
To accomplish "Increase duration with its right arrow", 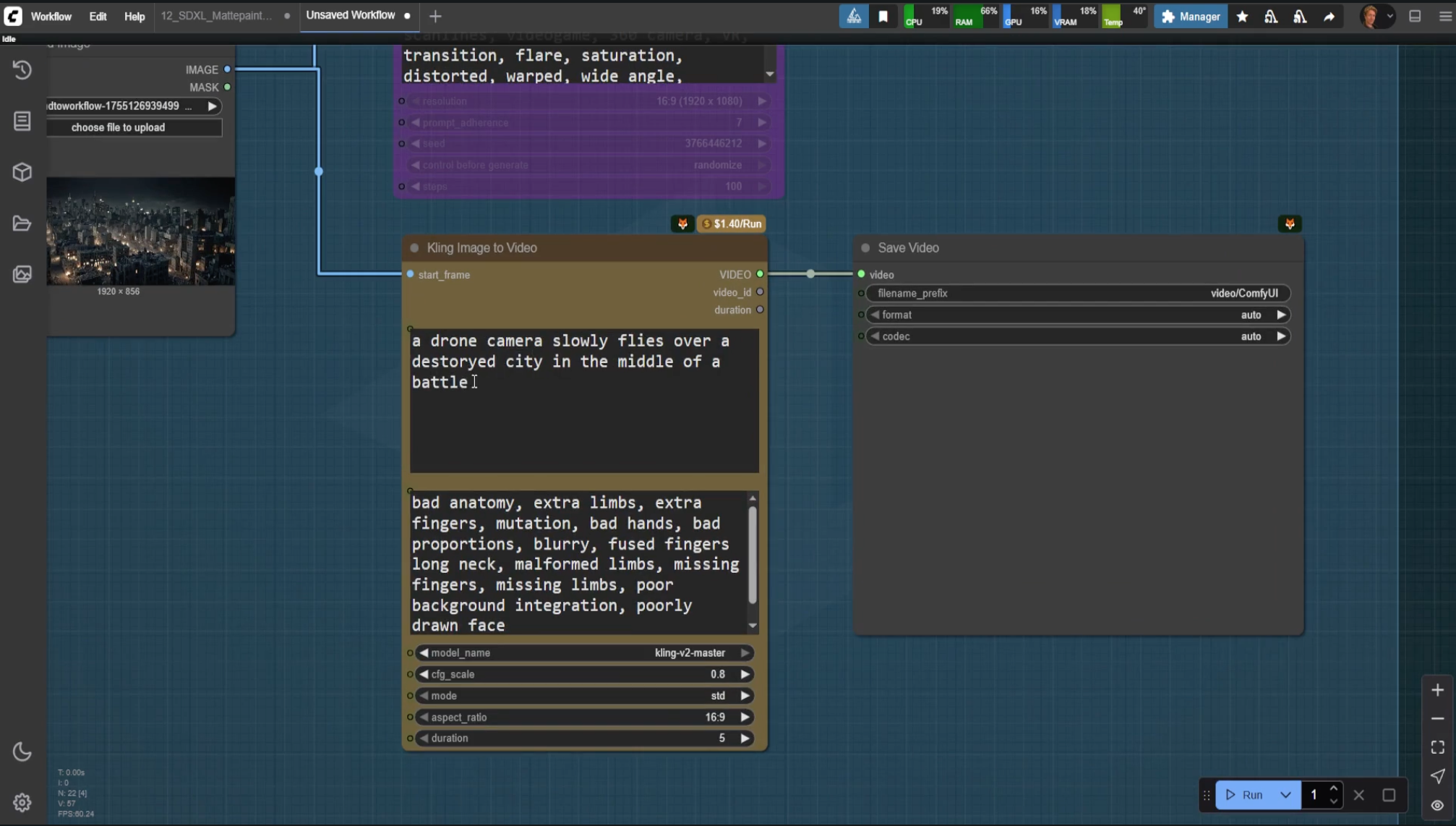I will pyautogui.click(x=745, y=738).
